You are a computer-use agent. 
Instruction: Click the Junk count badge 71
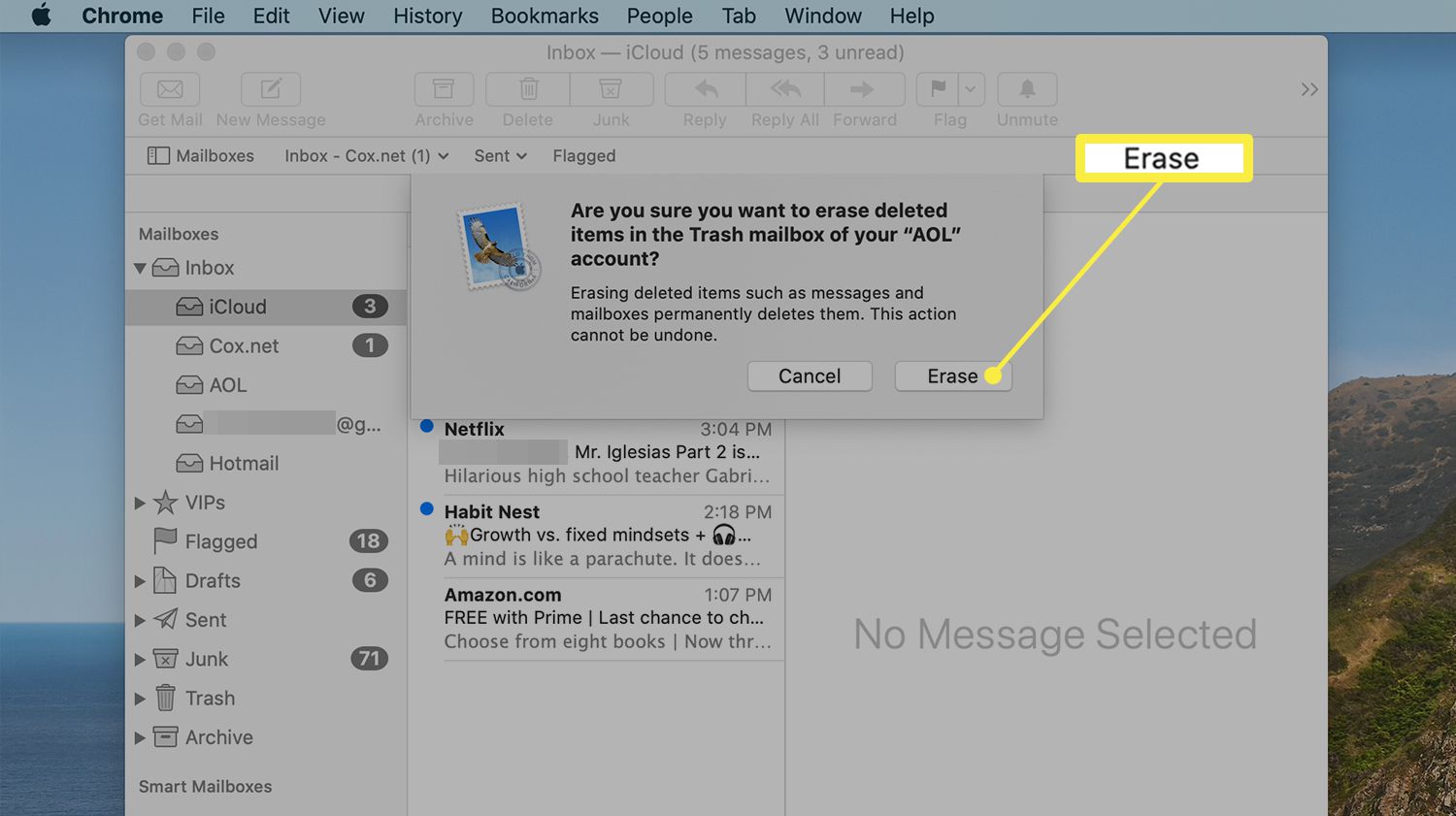click(x=369, y=659)
